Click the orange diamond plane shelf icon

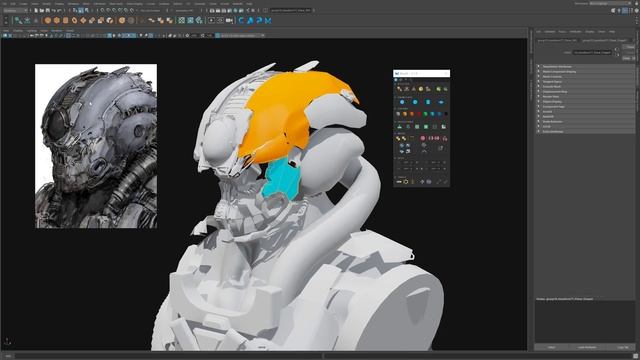coord(83,20)
